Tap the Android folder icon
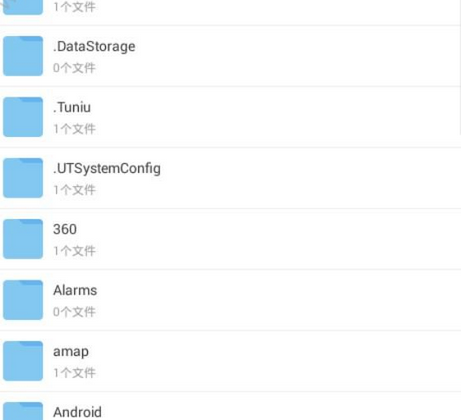The height and width of the screenshot is (420, 461). [x=23, y=411]
